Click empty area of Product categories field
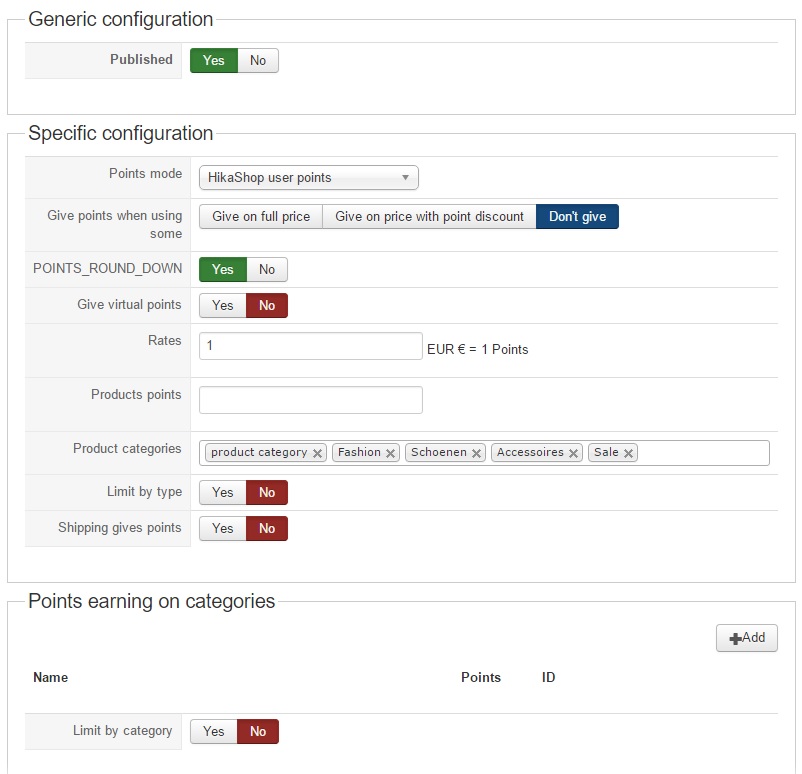The width and height of the screenshot is (802, 774). [704, 453]
